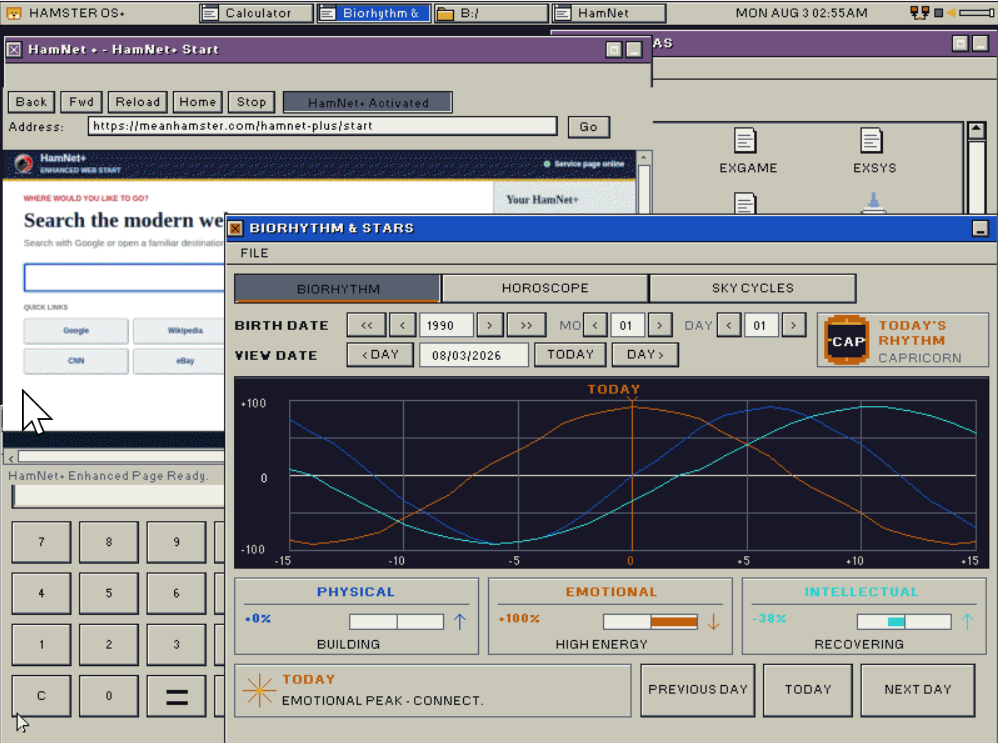Click the Emotional level bar
Image resolution: width=998 pixels, height=743 pixels.
pos(650,621)
